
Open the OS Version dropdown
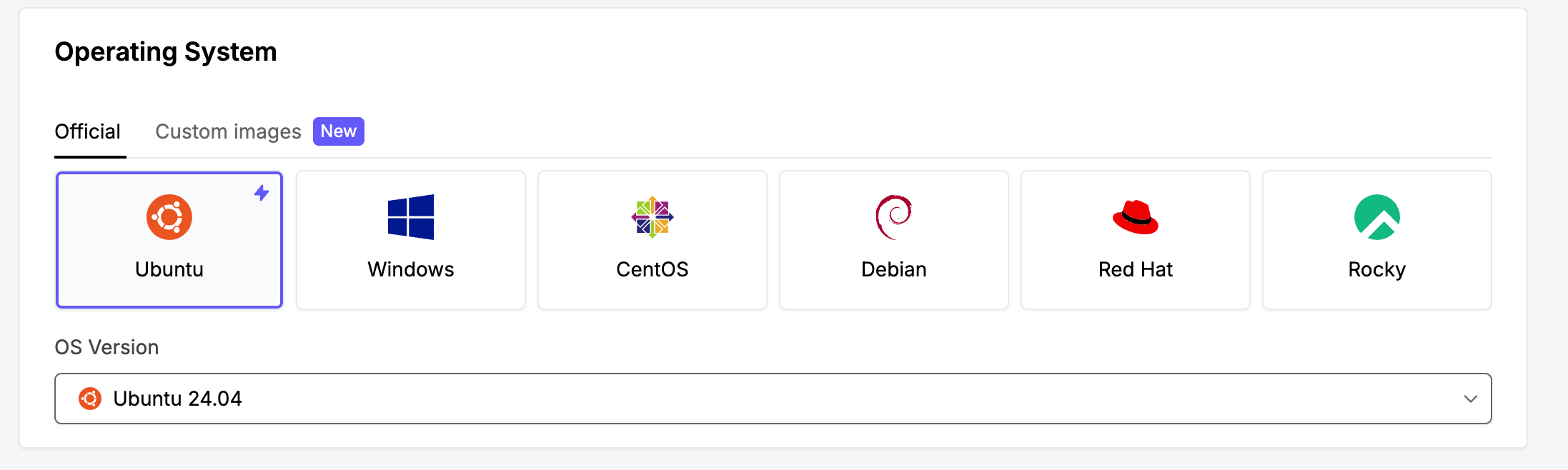pos(772,399)
